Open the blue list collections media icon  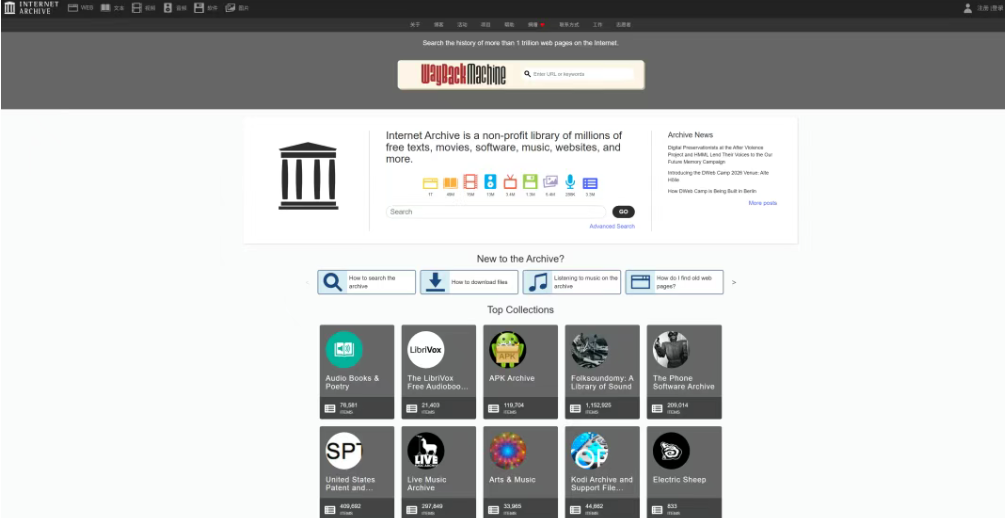tap(590, 183)
